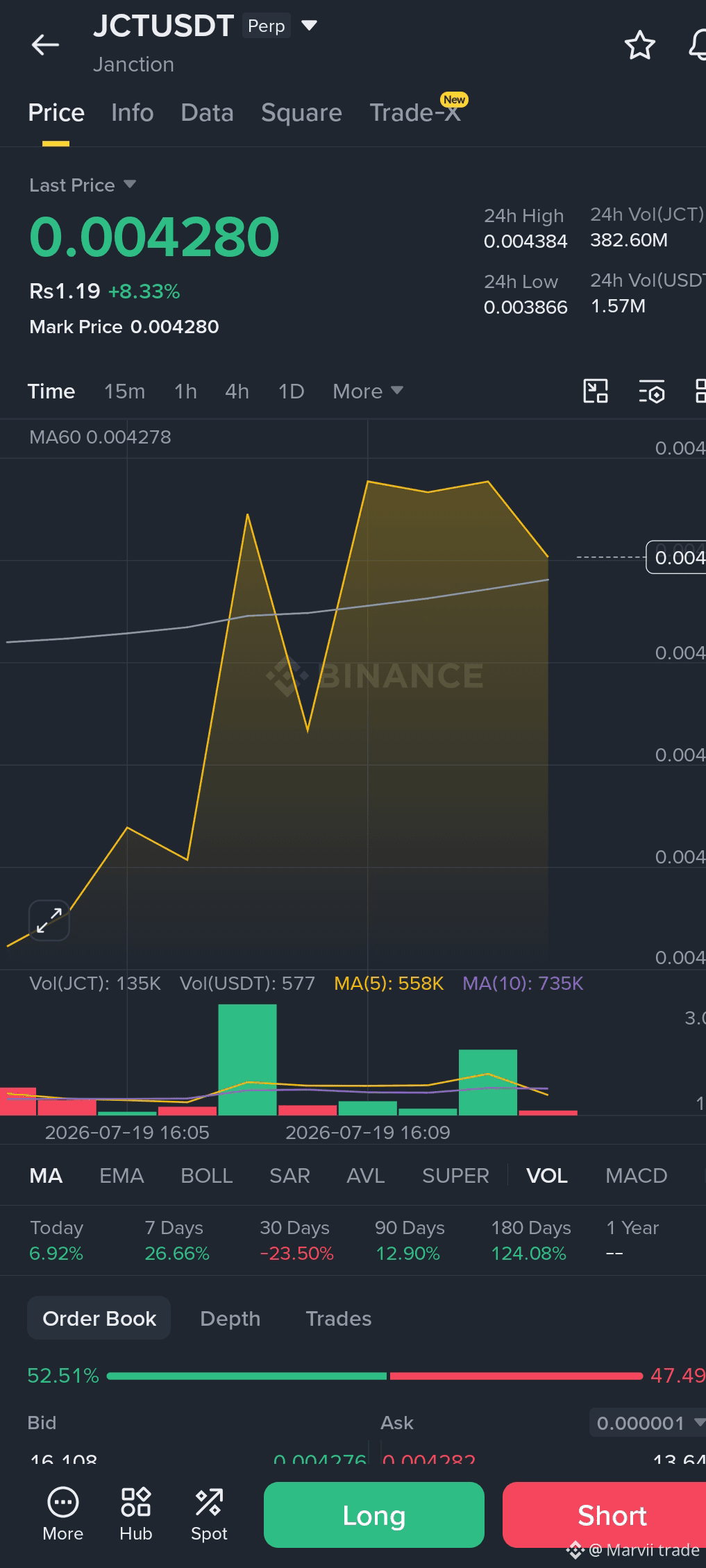
Task: Switch to the Info tab
Action: pos(132,112)
